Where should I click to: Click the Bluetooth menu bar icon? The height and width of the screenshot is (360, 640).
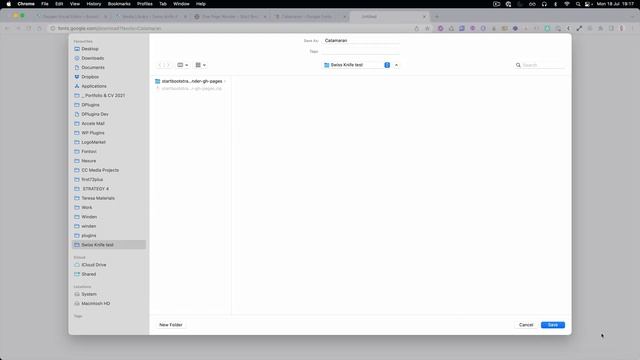(x=556, y=4)
